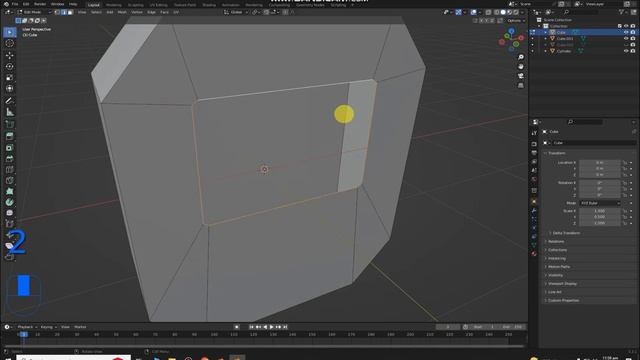Open the Render menu

click(x=40, y=4)
